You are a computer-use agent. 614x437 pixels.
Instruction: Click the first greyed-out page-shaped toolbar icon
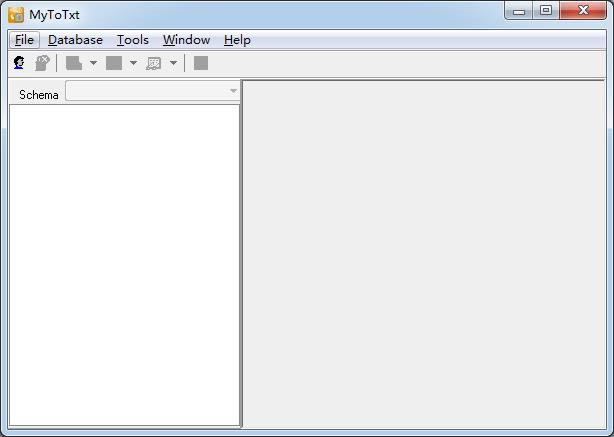(x=74, y=63)
